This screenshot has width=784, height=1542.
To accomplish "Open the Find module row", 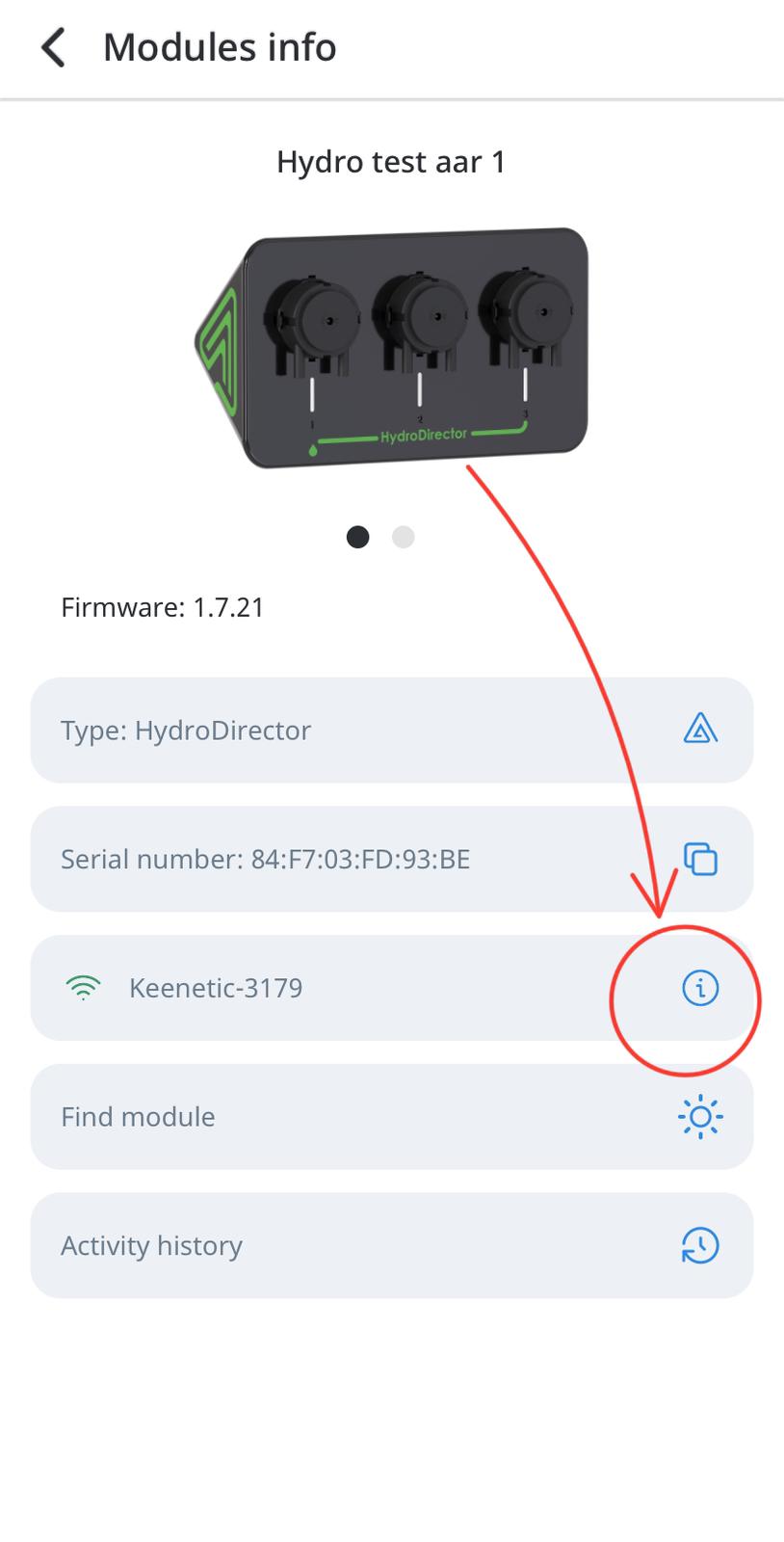I will click(x=392, y=1117).
